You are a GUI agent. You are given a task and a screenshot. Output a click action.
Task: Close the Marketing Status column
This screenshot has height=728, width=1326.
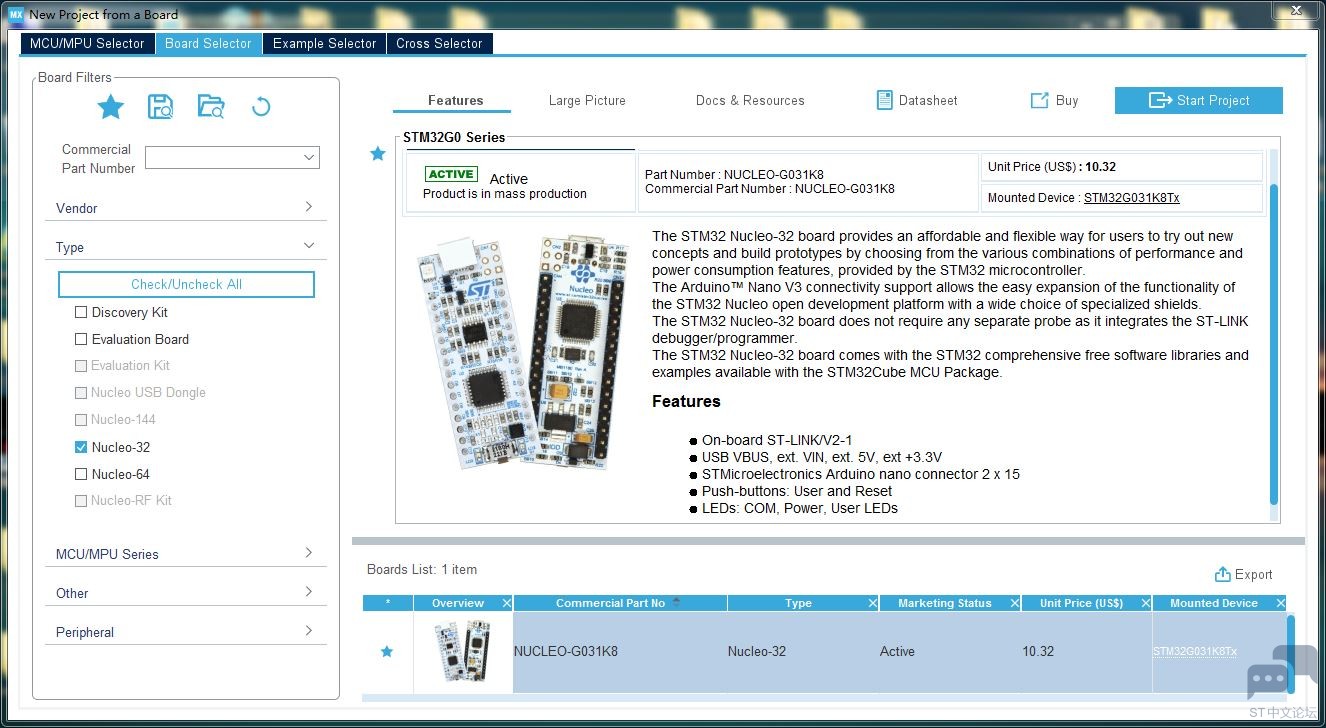point(1015,603)
